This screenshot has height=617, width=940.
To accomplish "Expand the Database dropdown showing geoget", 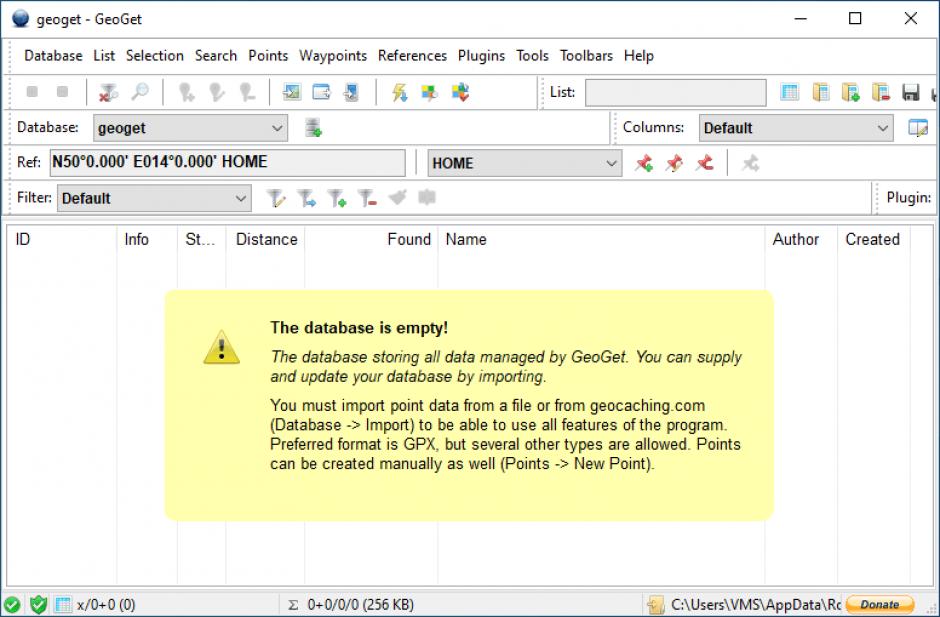I will point(190,128).
